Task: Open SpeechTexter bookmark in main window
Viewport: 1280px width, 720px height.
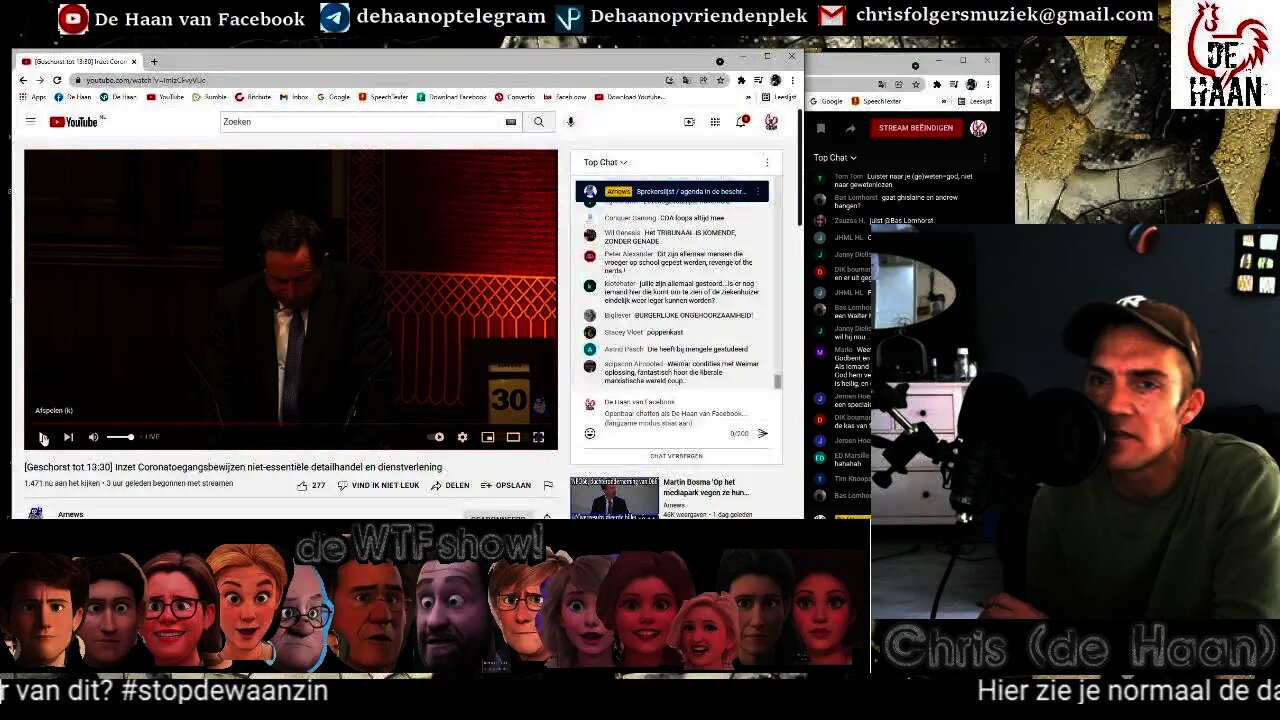Action: (384, 97)
